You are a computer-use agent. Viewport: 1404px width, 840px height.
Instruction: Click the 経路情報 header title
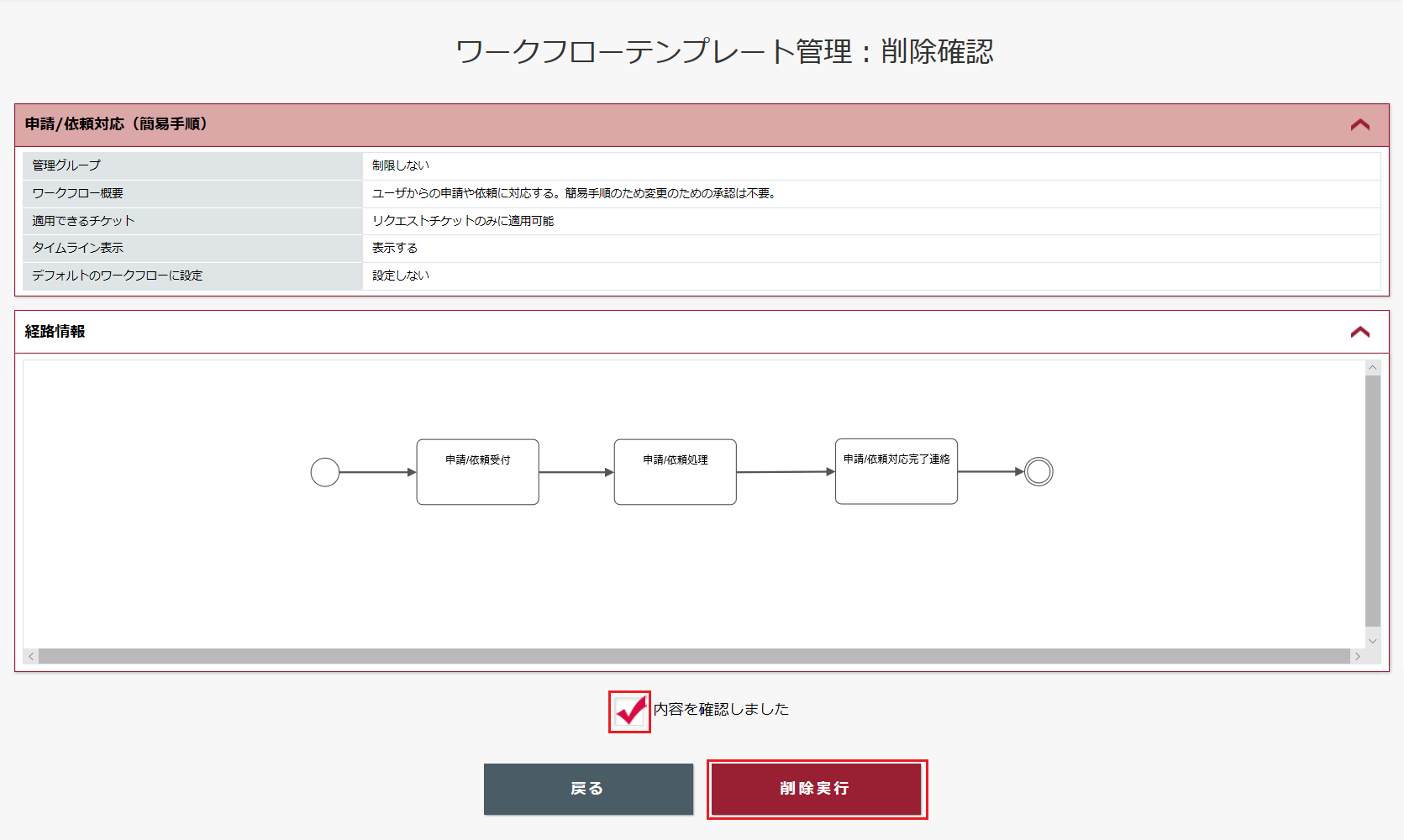point(55,332)
